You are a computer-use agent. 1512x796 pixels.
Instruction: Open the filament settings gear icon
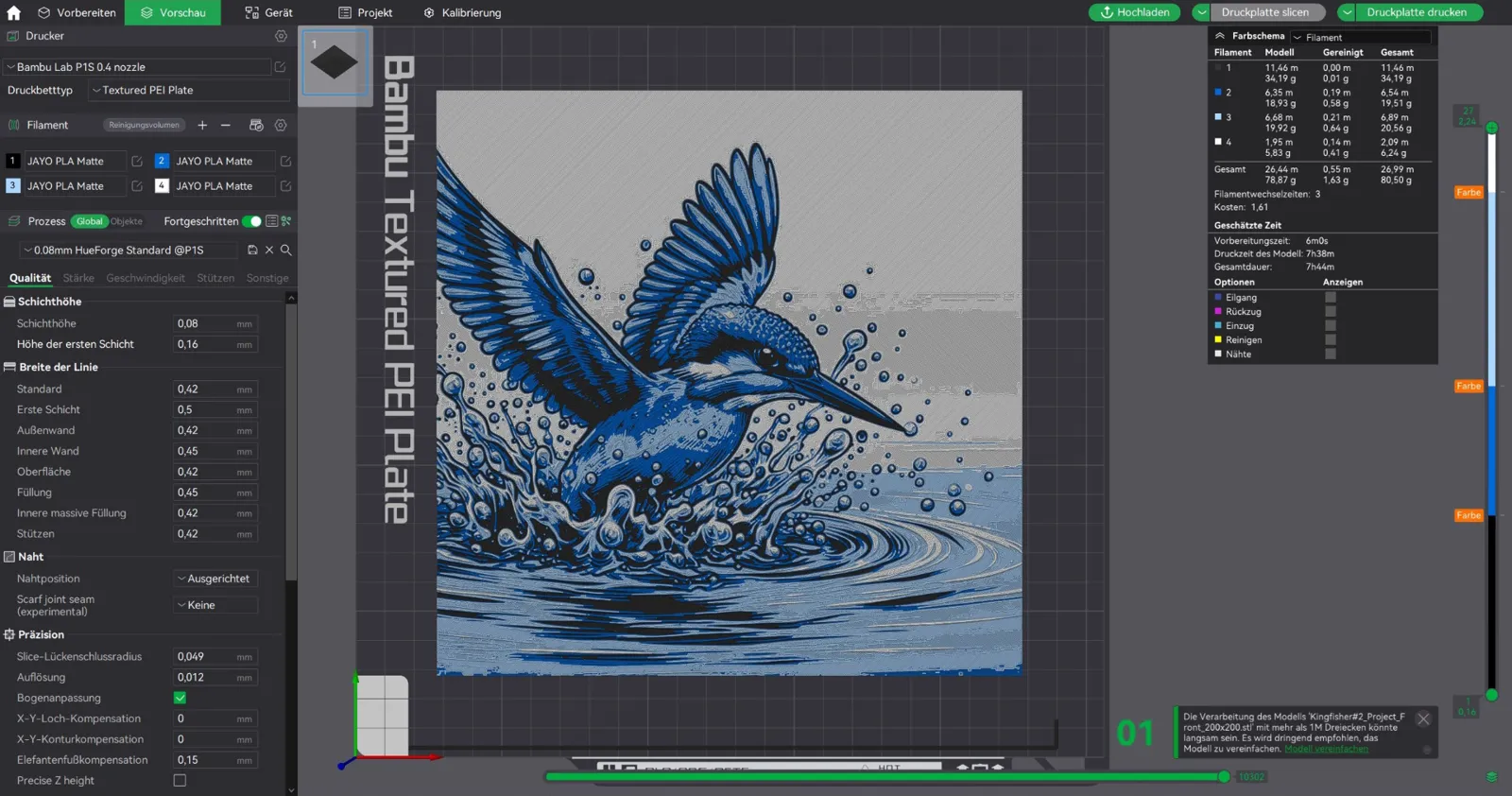coord(281,125)
